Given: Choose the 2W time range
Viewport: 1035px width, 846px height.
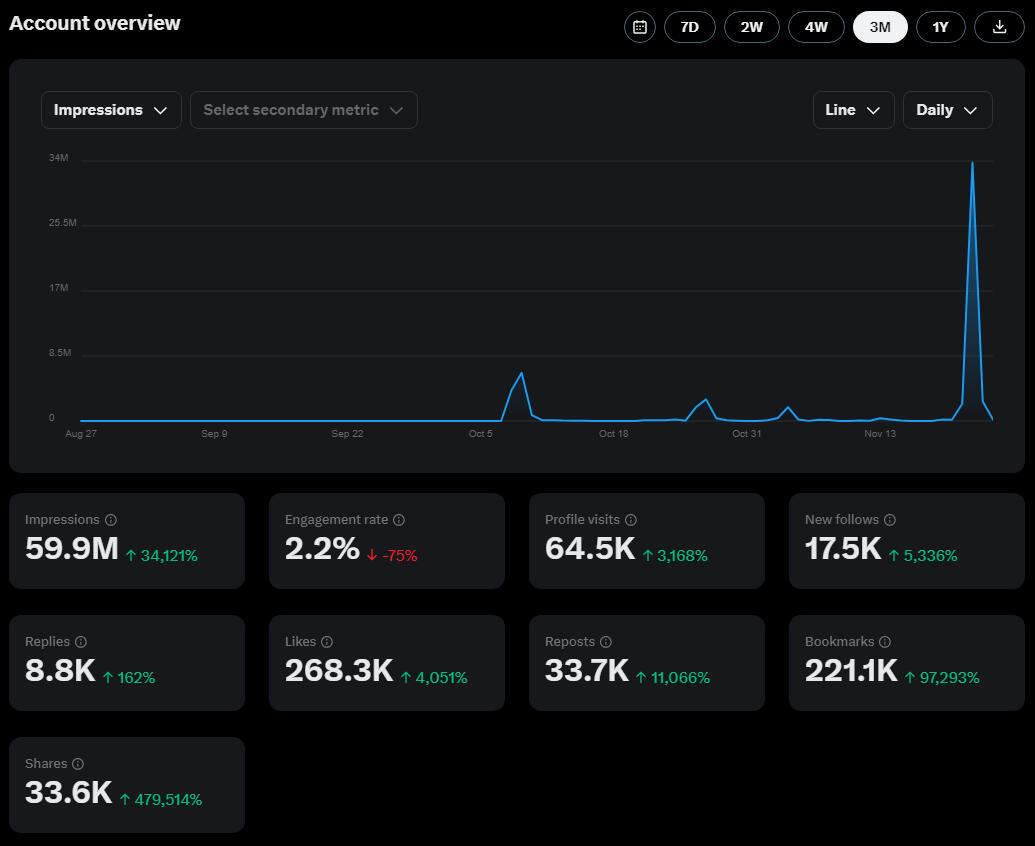Looking at the screenshot, I should pos(752,27).
